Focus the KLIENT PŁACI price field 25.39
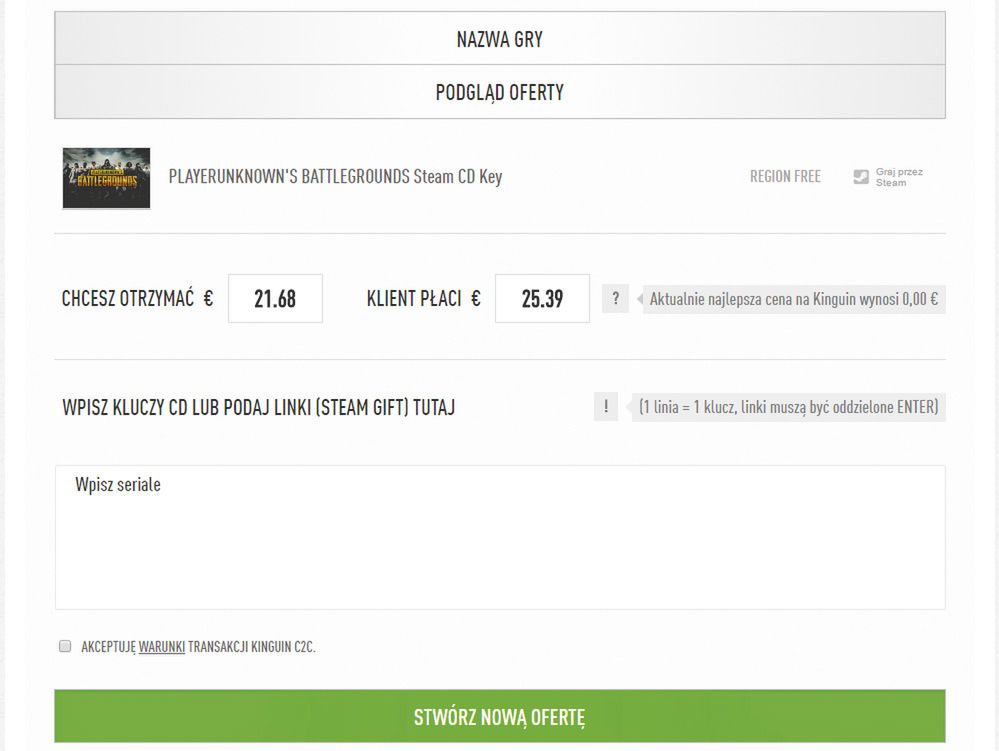999x751 pixels. 542,298
